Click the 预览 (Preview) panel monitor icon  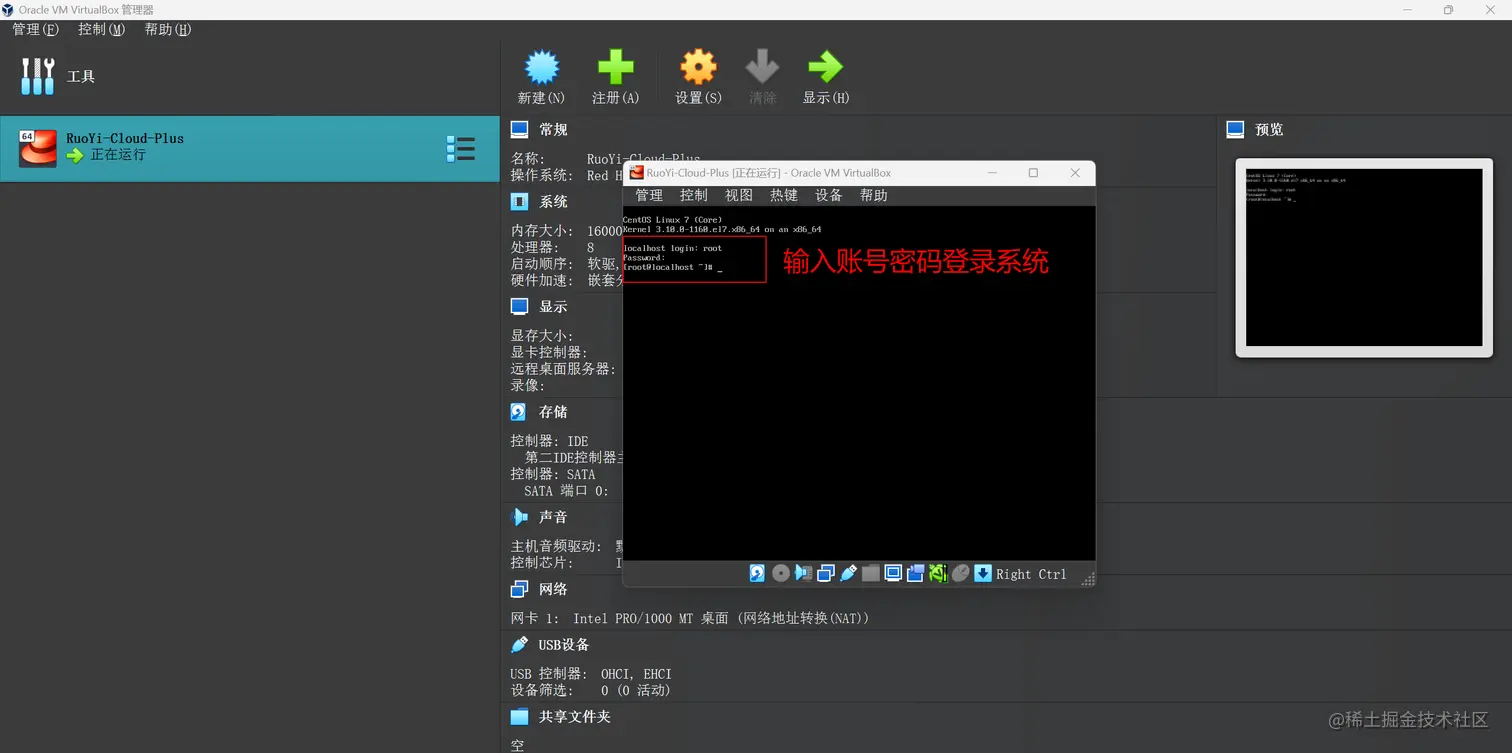(1235, 129)
